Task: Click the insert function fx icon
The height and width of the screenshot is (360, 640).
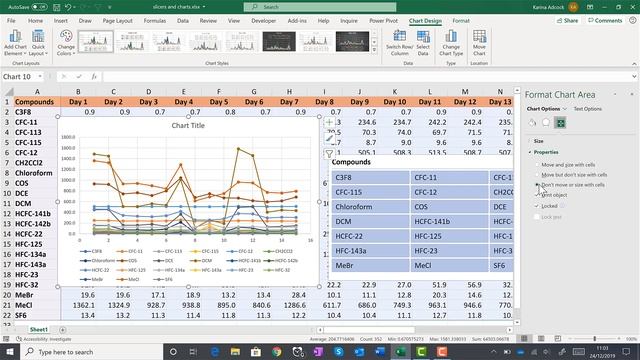Action: coord(94,76)
